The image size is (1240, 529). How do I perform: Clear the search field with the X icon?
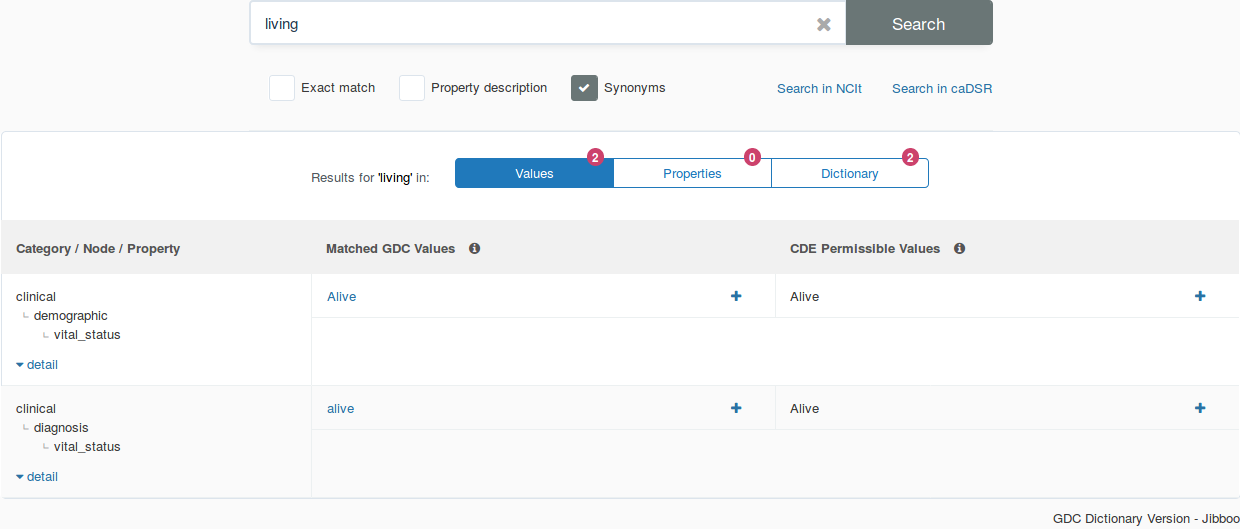coord(823,24)
